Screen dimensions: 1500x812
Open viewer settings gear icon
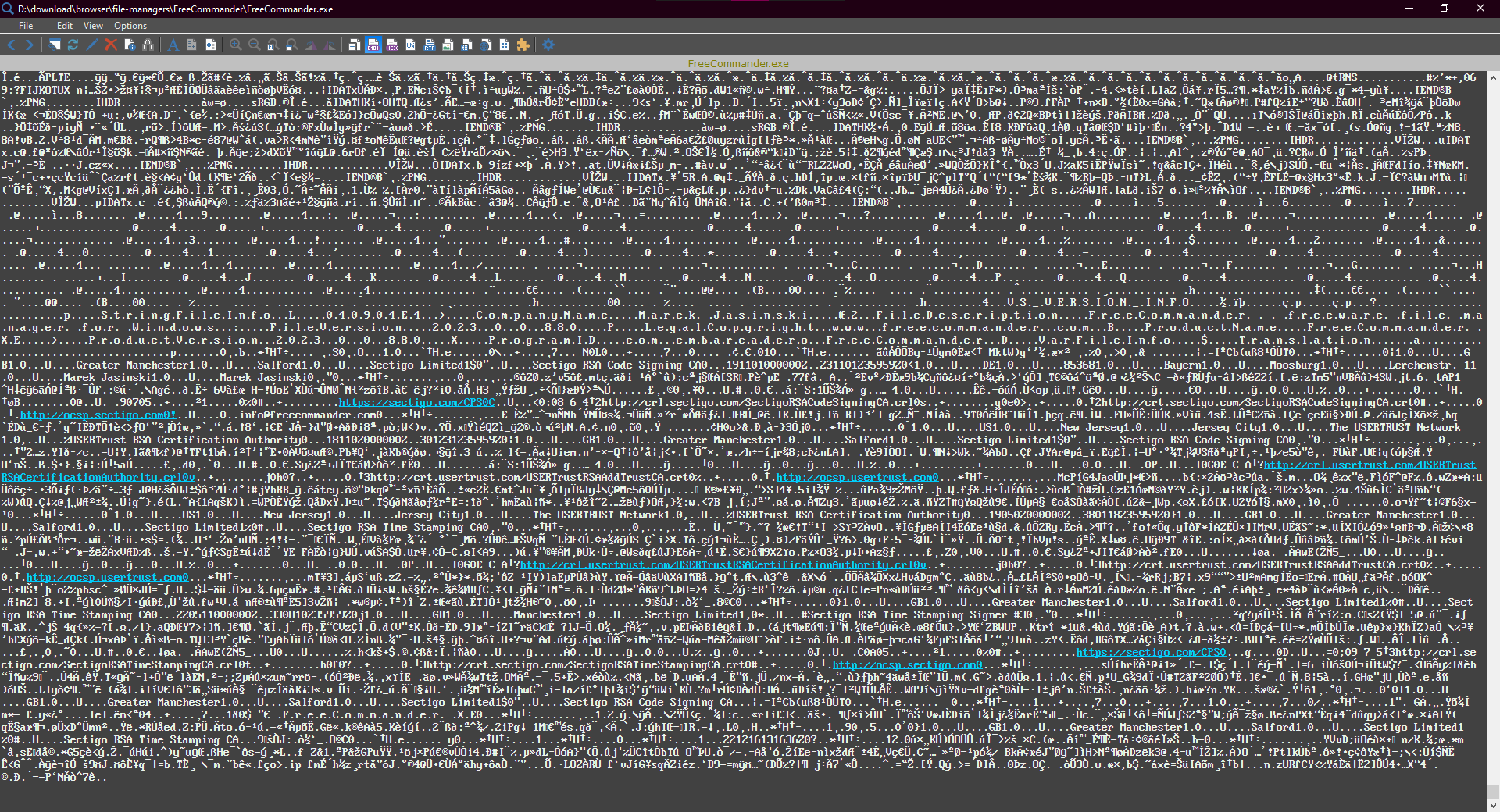click(548, 45)
